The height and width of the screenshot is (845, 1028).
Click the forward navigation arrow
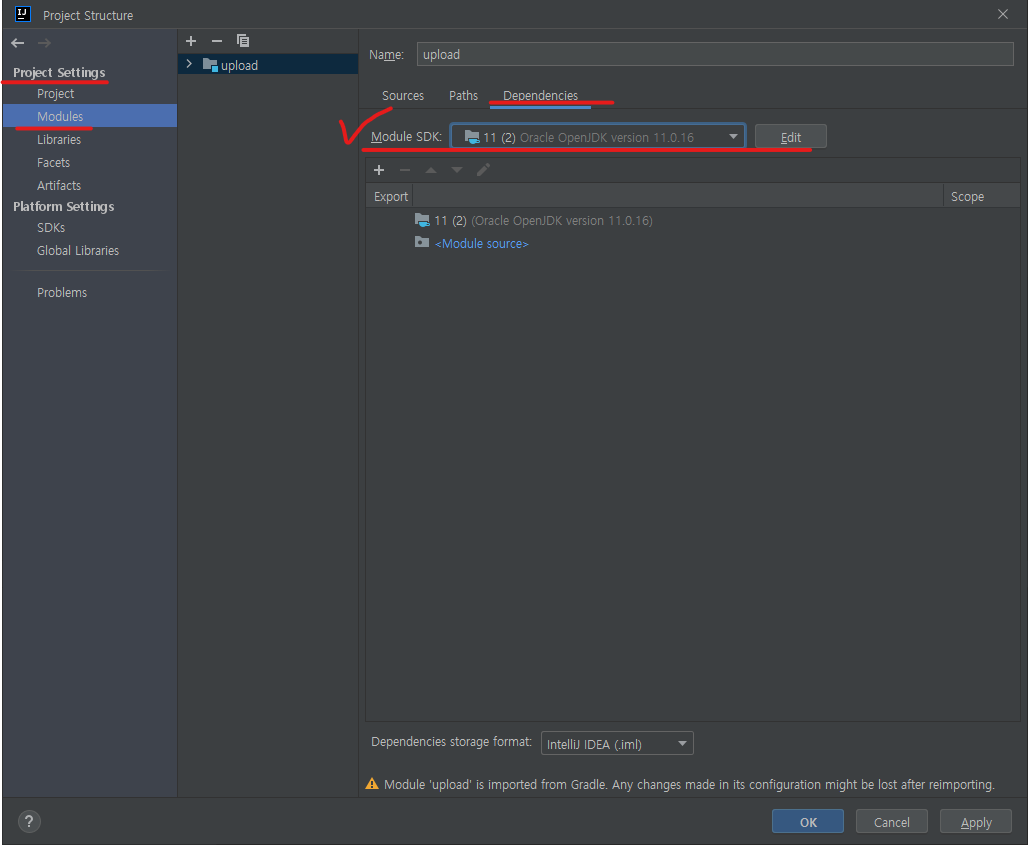pos(44,43)
